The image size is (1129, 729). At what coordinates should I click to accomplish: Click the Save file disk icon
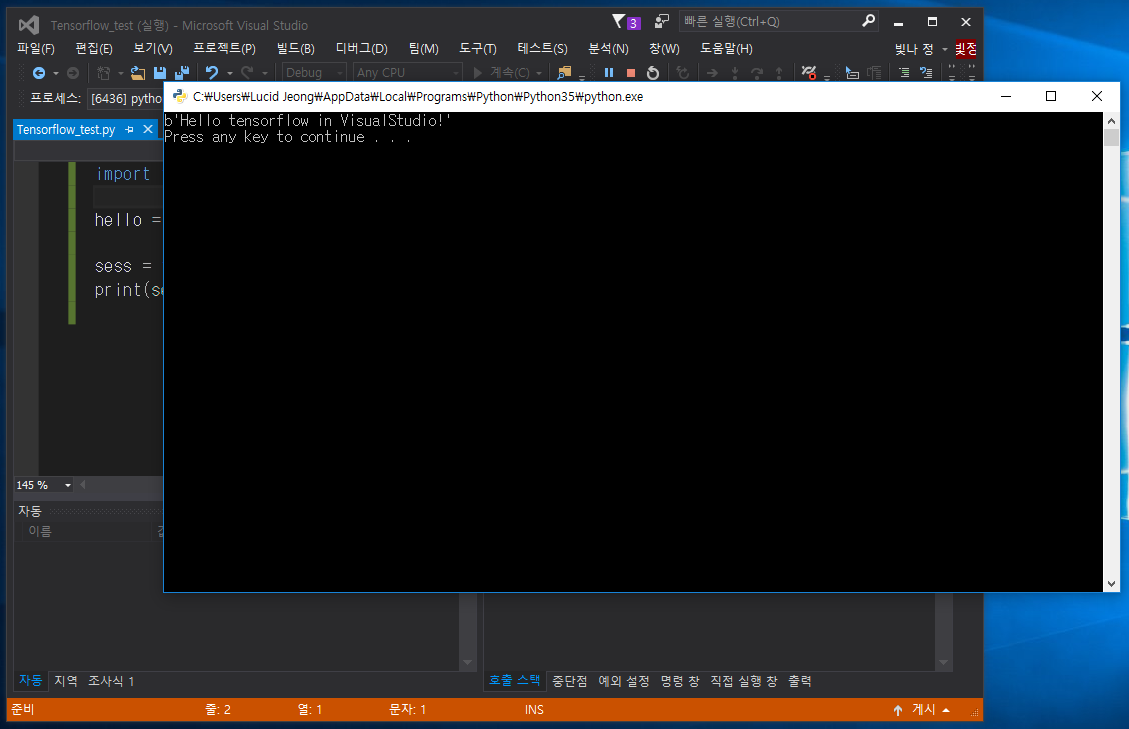[160, 73]
